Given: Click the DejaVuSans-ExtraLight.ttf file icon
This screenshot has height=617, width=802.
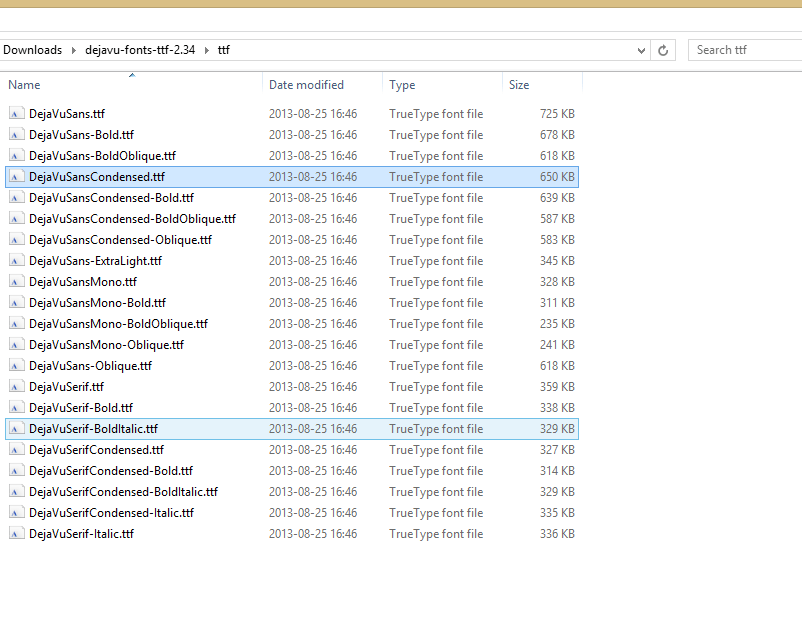Looking at the screenshot, I should coord(16,261).
